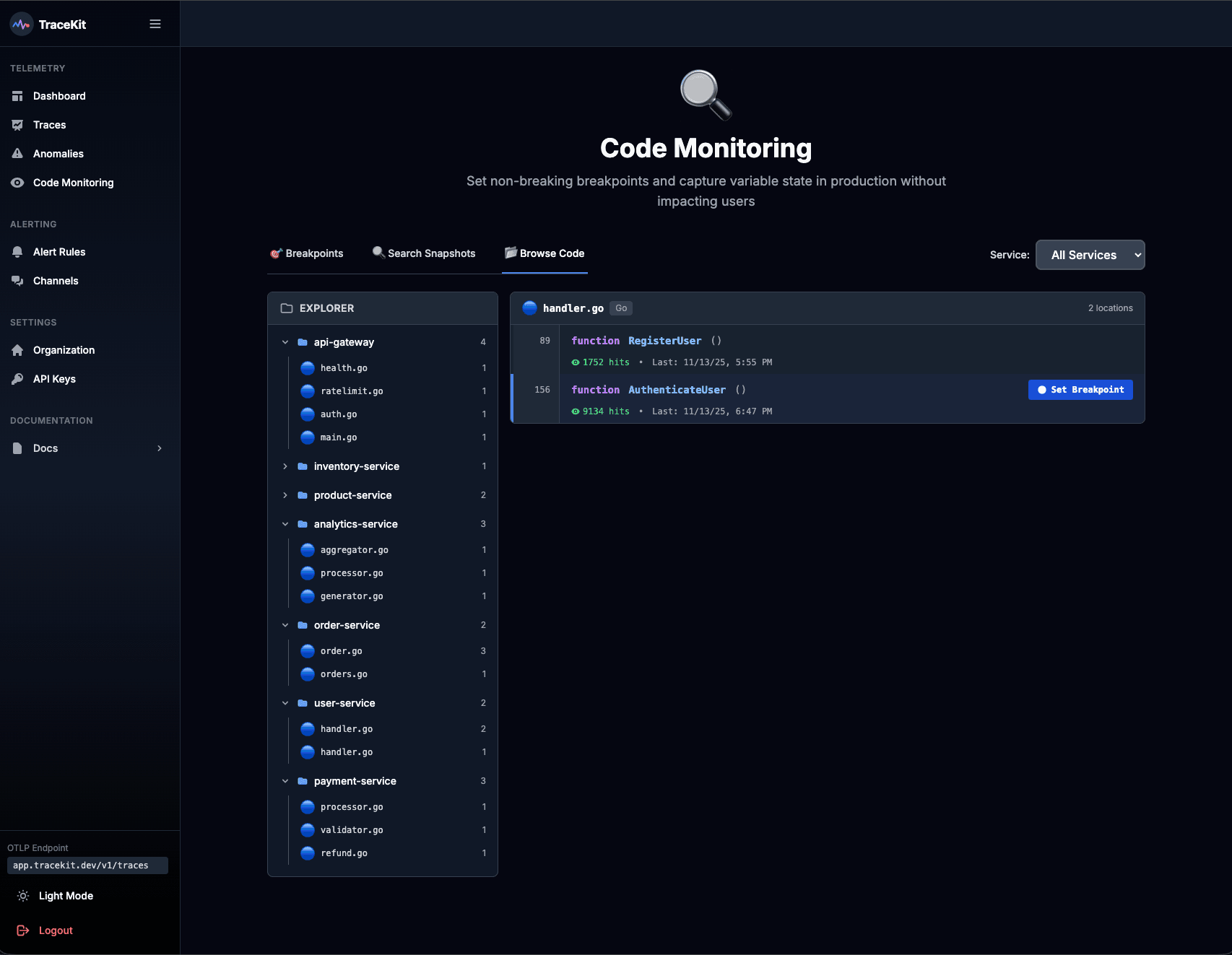Switch to Light Mode

[66, 895]
